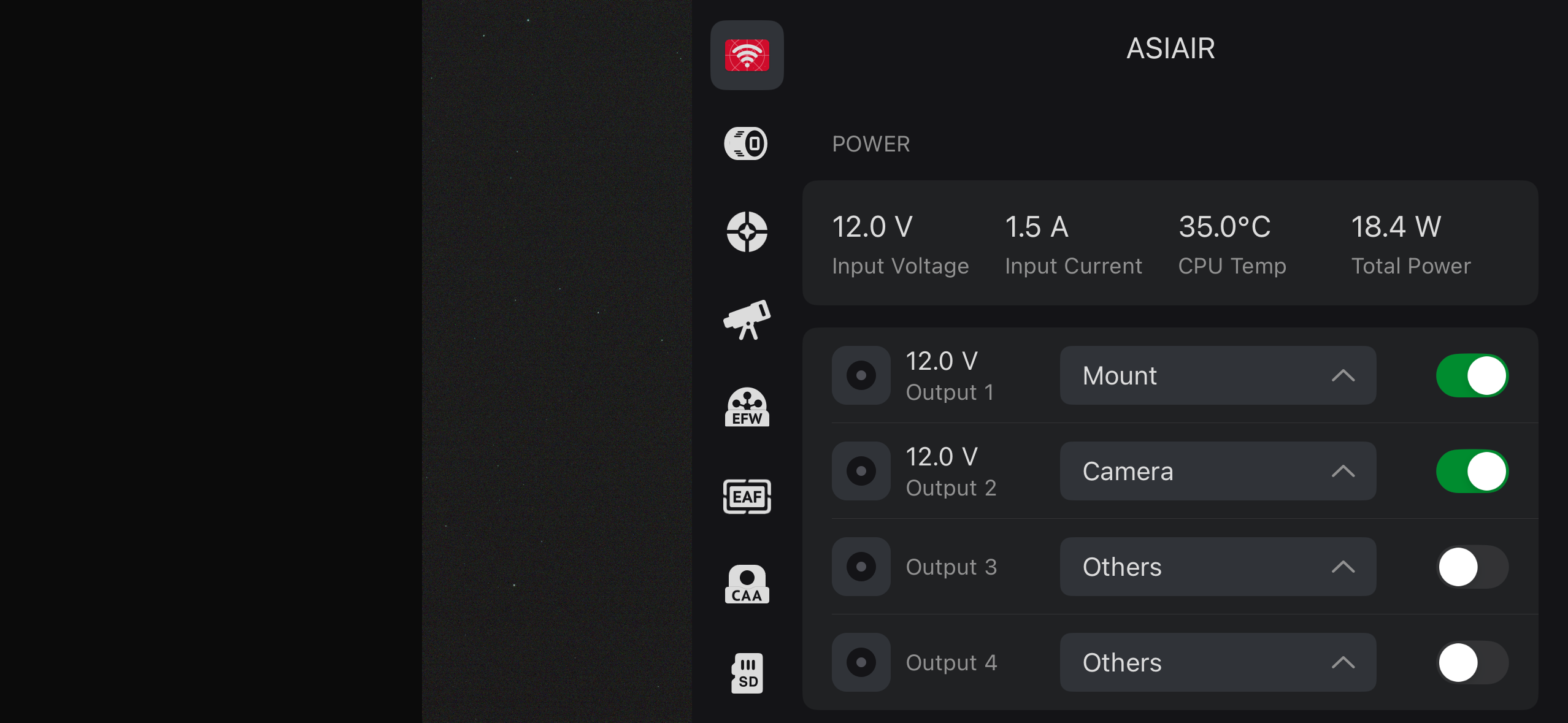The height and width of the screenshot is (723, 1568).
Task: Open the telescope mount settings icon
Action: [x=747, y=320]
